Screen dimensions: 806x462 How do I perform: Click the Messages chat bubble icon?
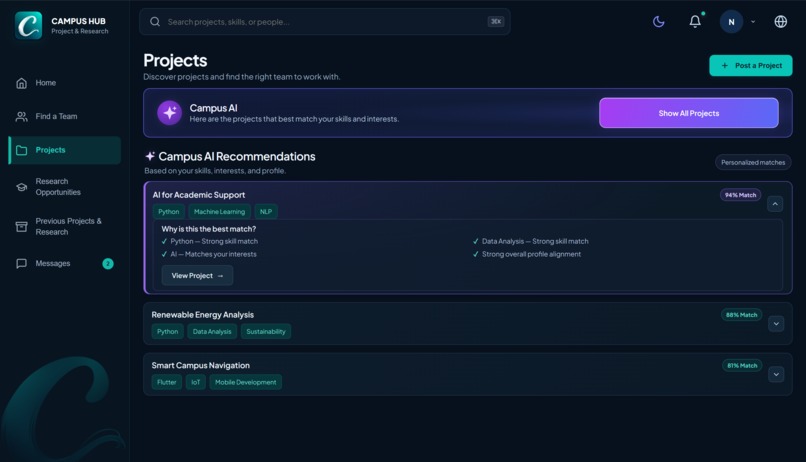22,264
